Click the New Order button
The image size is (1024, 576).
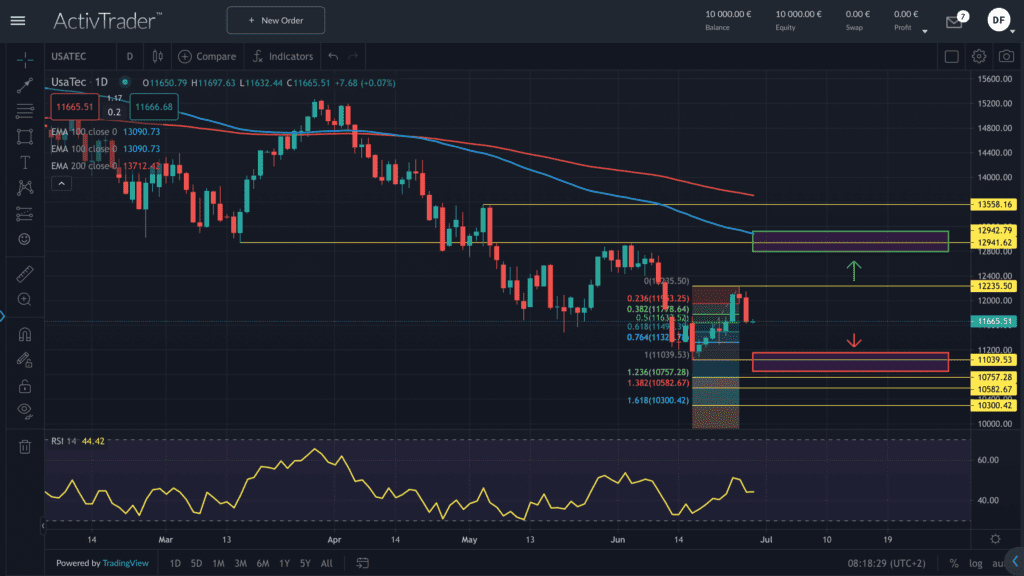pos(275,19)
